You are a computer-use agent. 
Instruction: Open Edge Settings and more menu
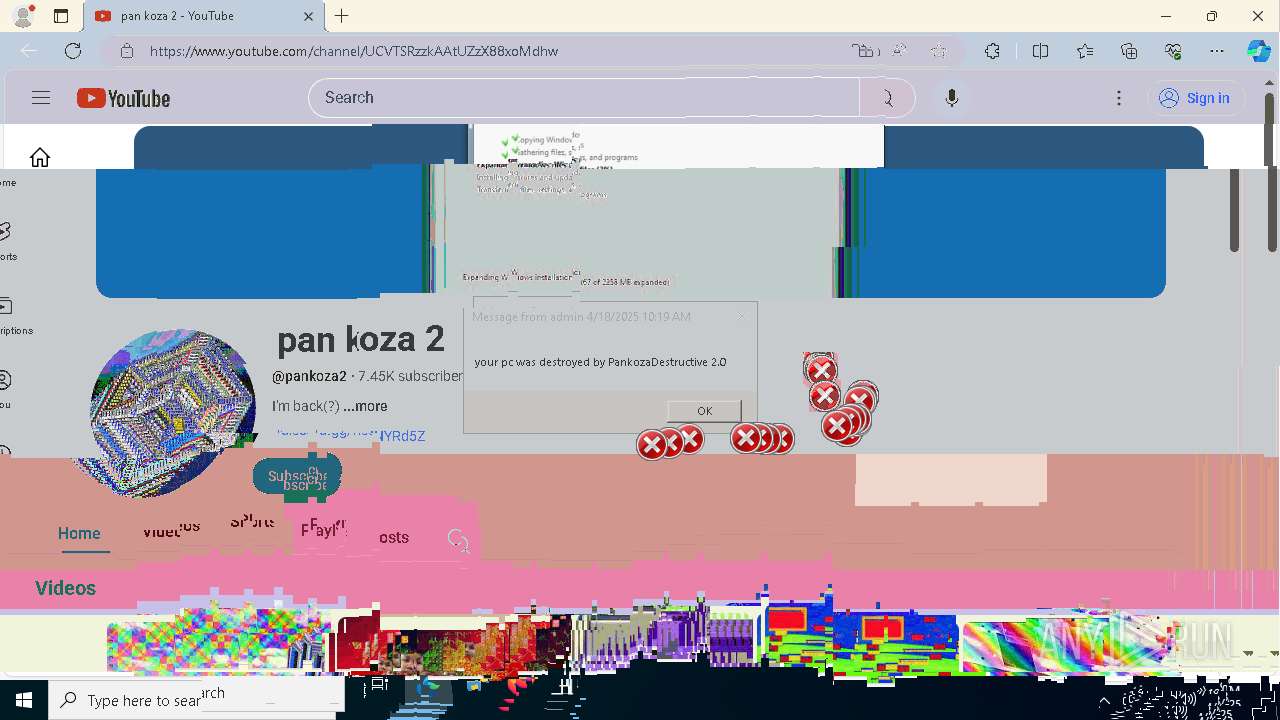pyautogui.click(x=1217, y=51)
